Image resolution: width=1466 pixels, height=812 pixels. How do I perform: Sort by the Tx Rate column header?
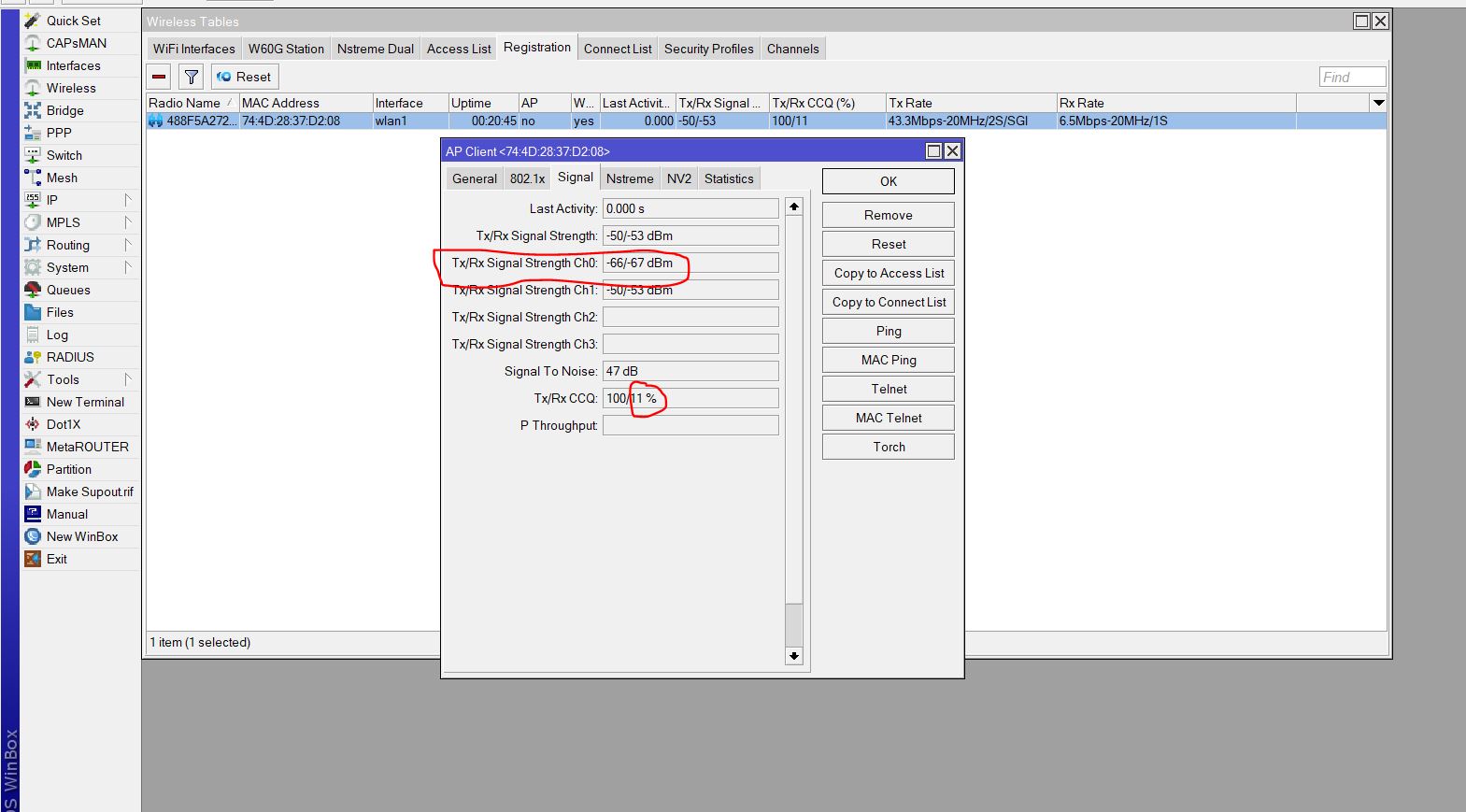coord(971,103)
